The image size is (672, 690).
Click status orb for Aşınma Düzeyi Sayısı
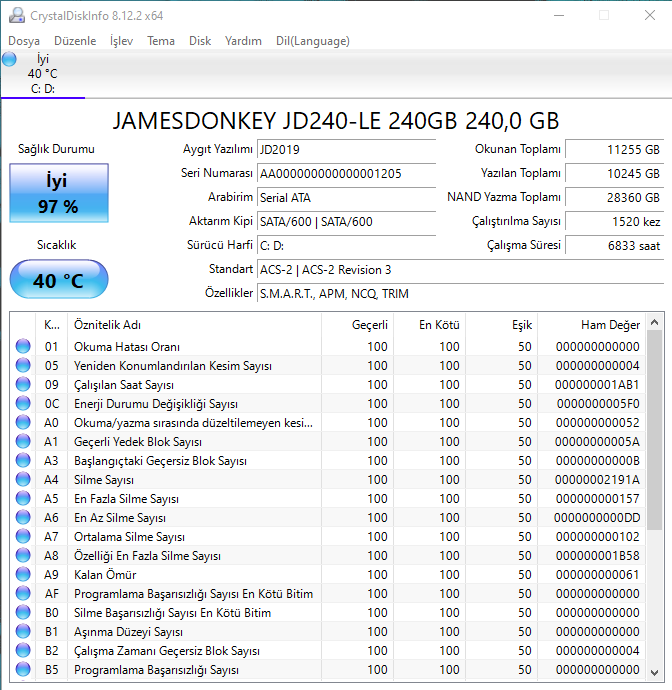point(23,631)
